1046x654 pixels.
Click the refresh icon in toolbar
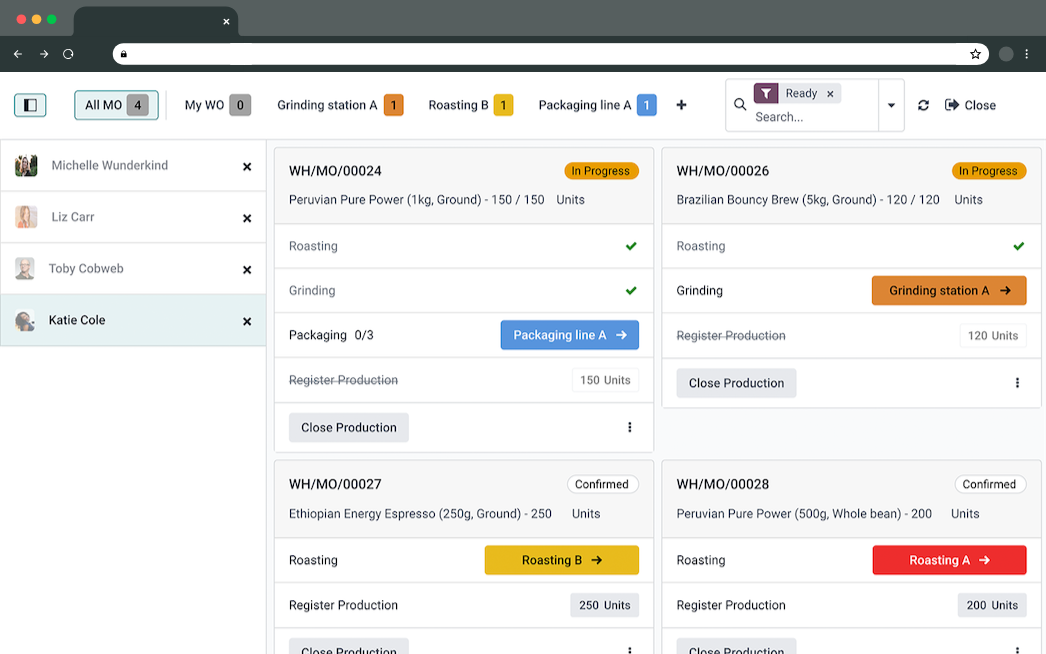tap(923, 105)
